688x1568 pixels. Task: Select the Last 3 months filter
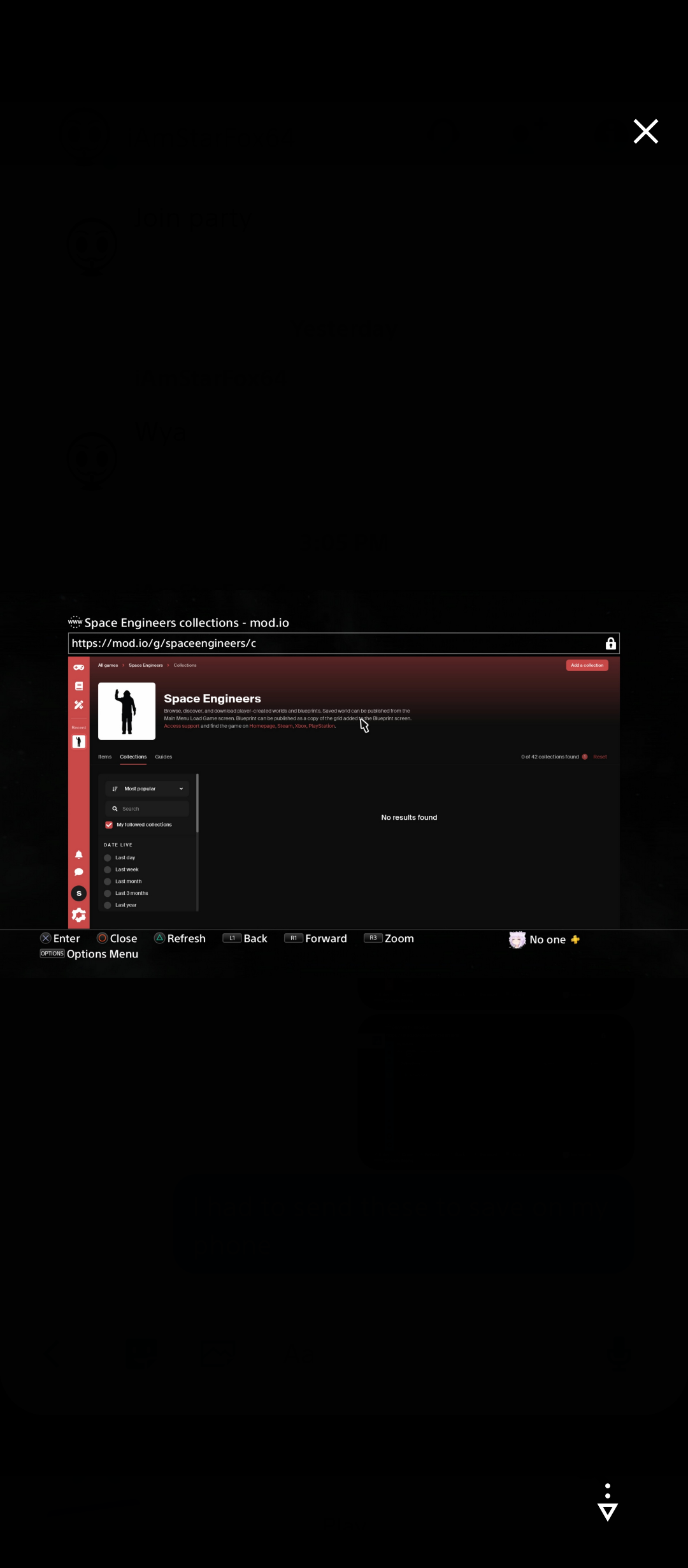(108, 894)
